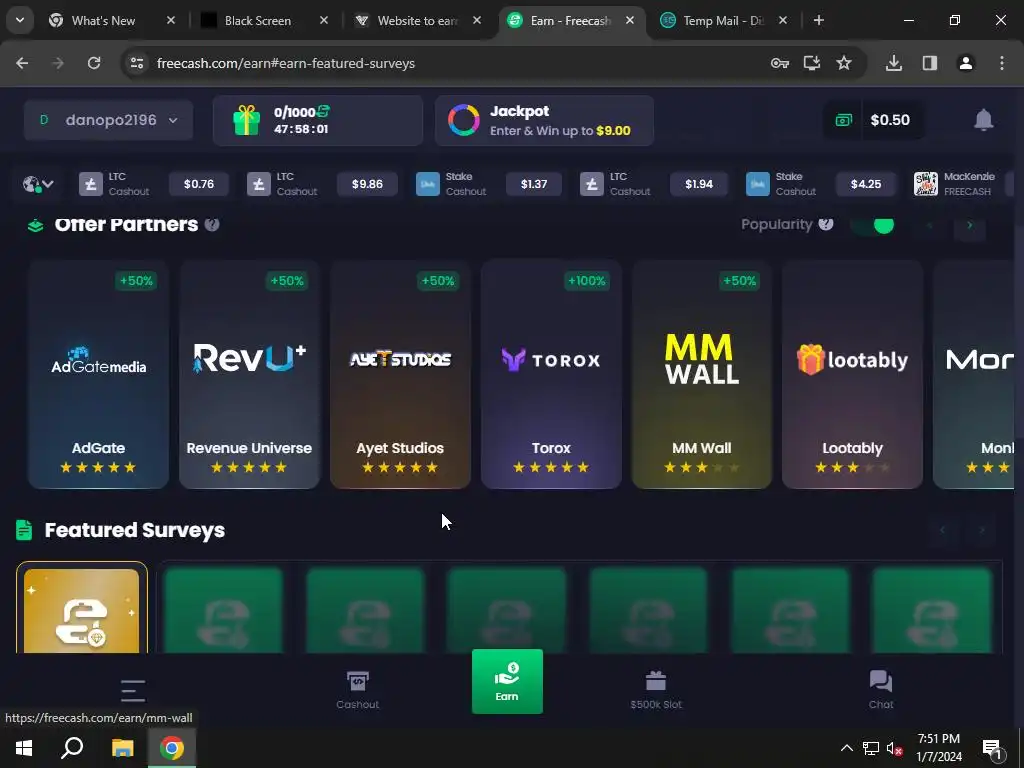The image size is (1024, 768).
Task: Open Stake Cashout $4.25 feed entry
Action: click(822, 184)
